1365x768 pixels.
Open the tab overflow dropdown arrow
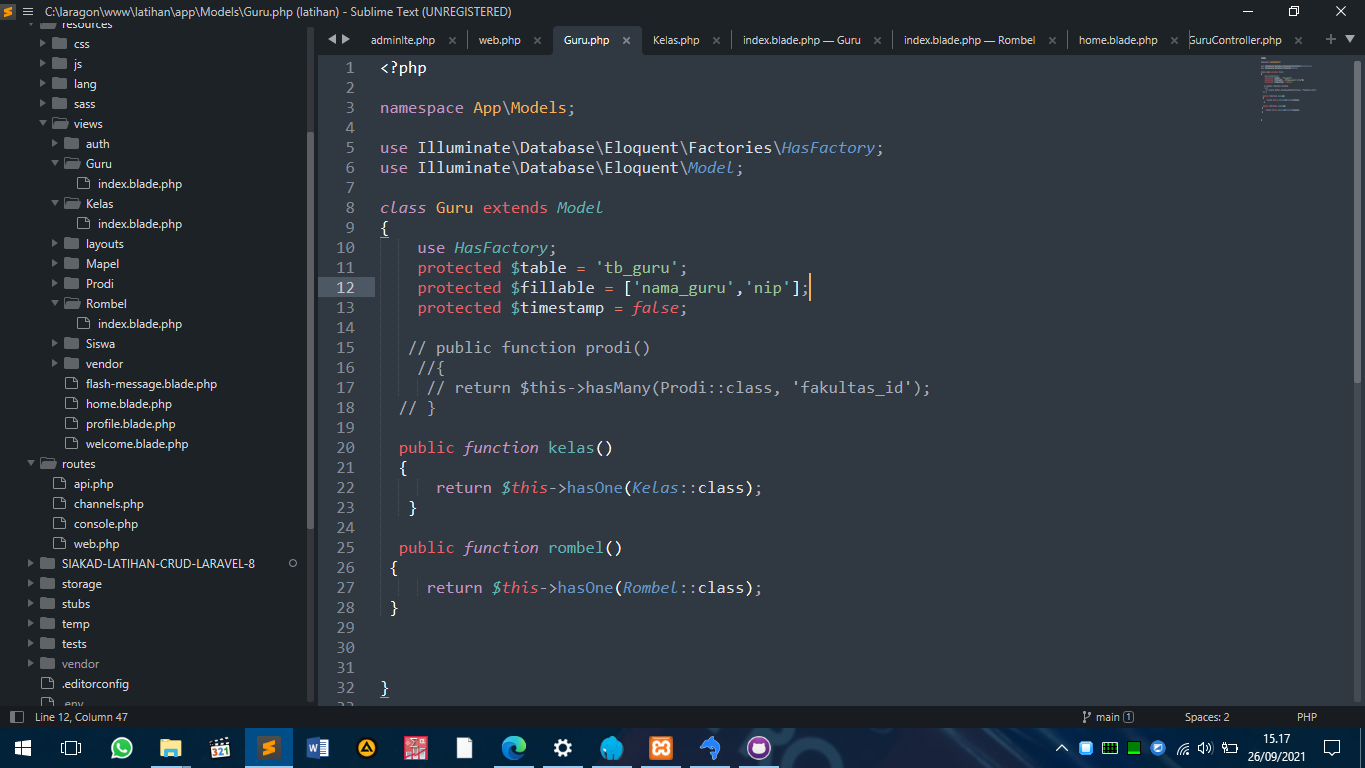coord(1350,39)
